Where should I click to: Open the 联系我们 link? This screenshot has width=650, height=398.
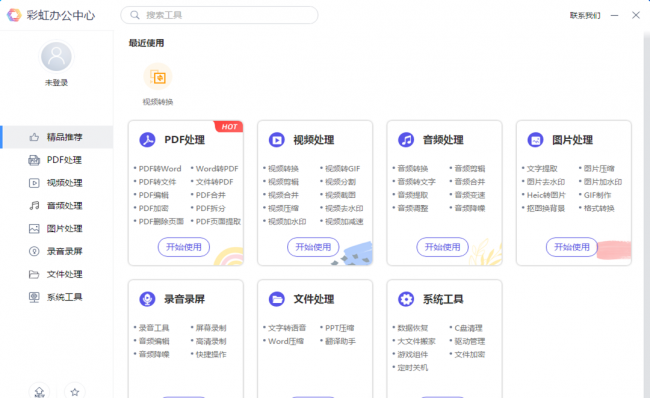pos(585,15)
